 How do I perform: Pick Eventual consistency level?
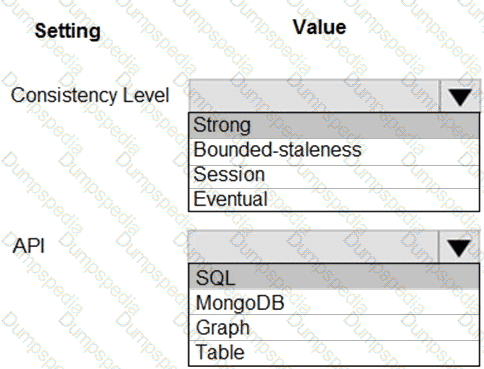point(334,199)
